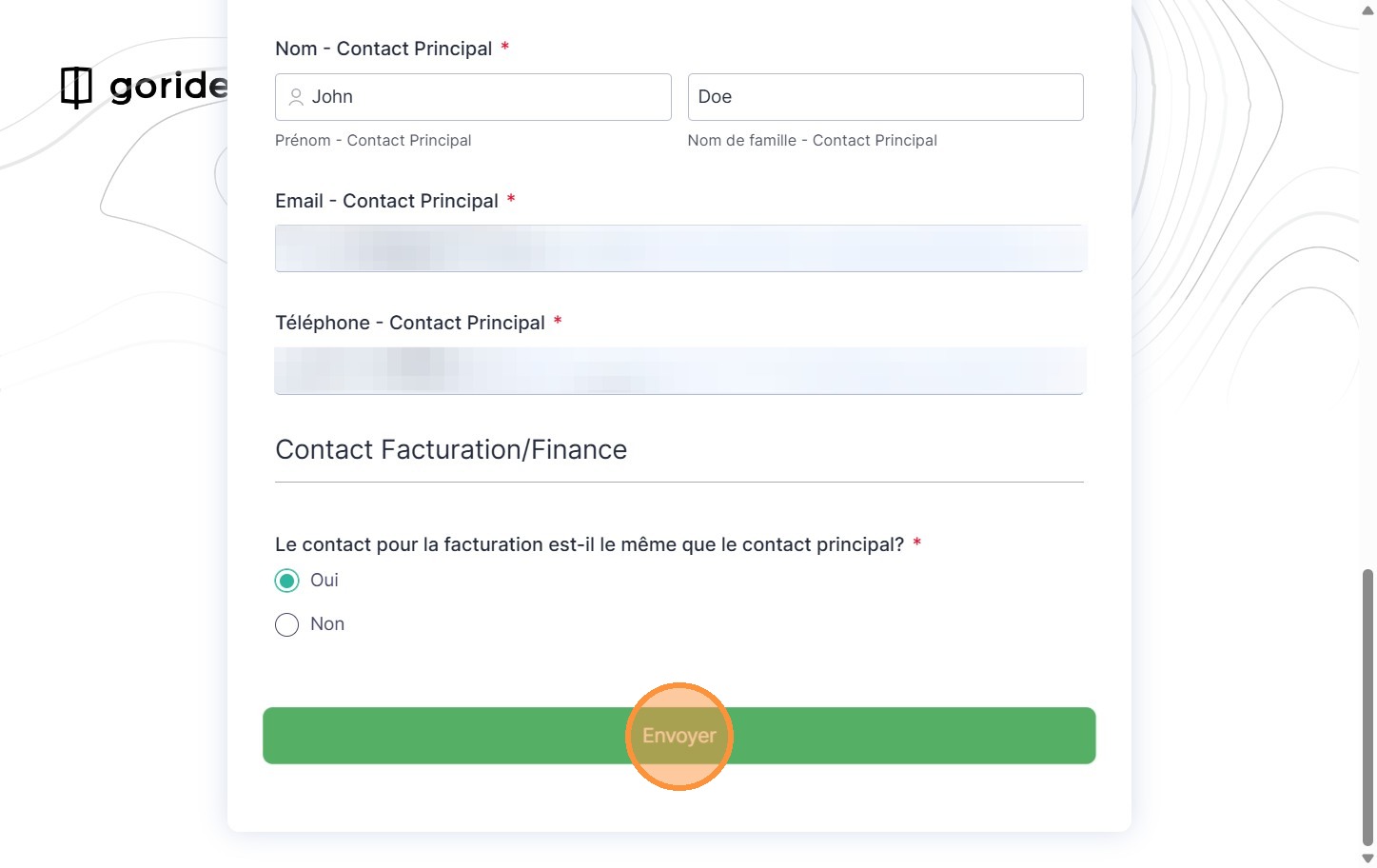Click the person icon in the Prénom field
The height and width of the screenshot is (868, 1377).
[x=296, y=97]
